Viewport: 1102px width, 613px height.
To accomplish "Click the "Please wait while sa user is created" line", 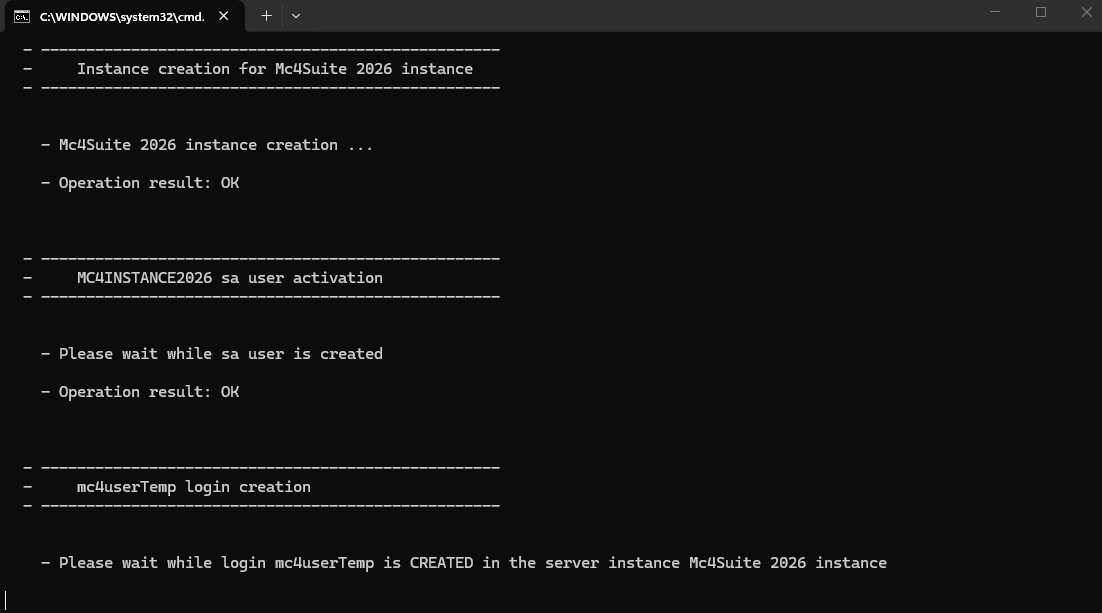I will coord(220,354).
